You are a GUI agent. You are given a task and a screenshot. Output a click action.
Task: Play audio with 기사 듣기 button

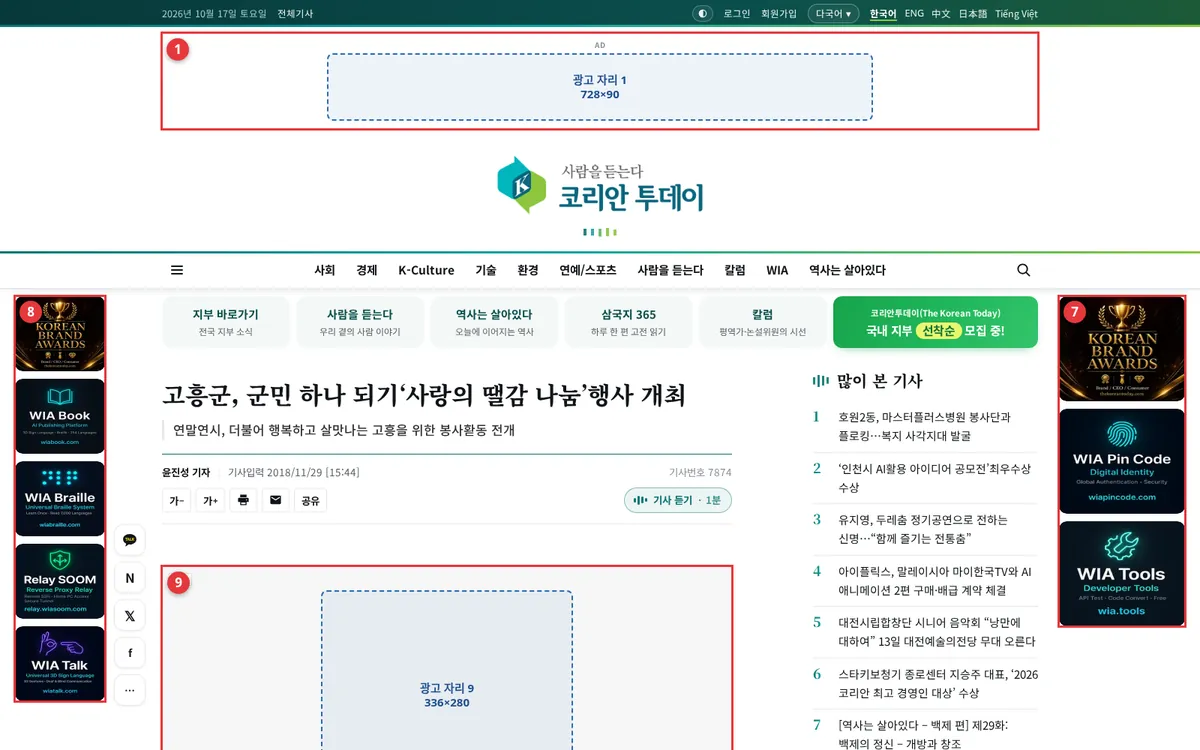(678, 500)
